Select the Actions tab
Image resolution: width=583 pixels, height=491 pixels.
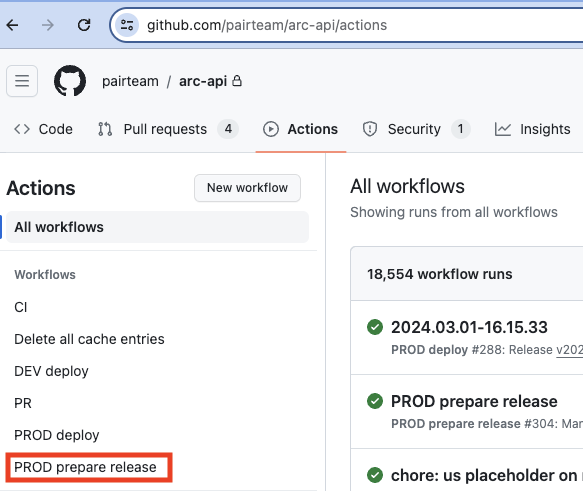(300, 129)
